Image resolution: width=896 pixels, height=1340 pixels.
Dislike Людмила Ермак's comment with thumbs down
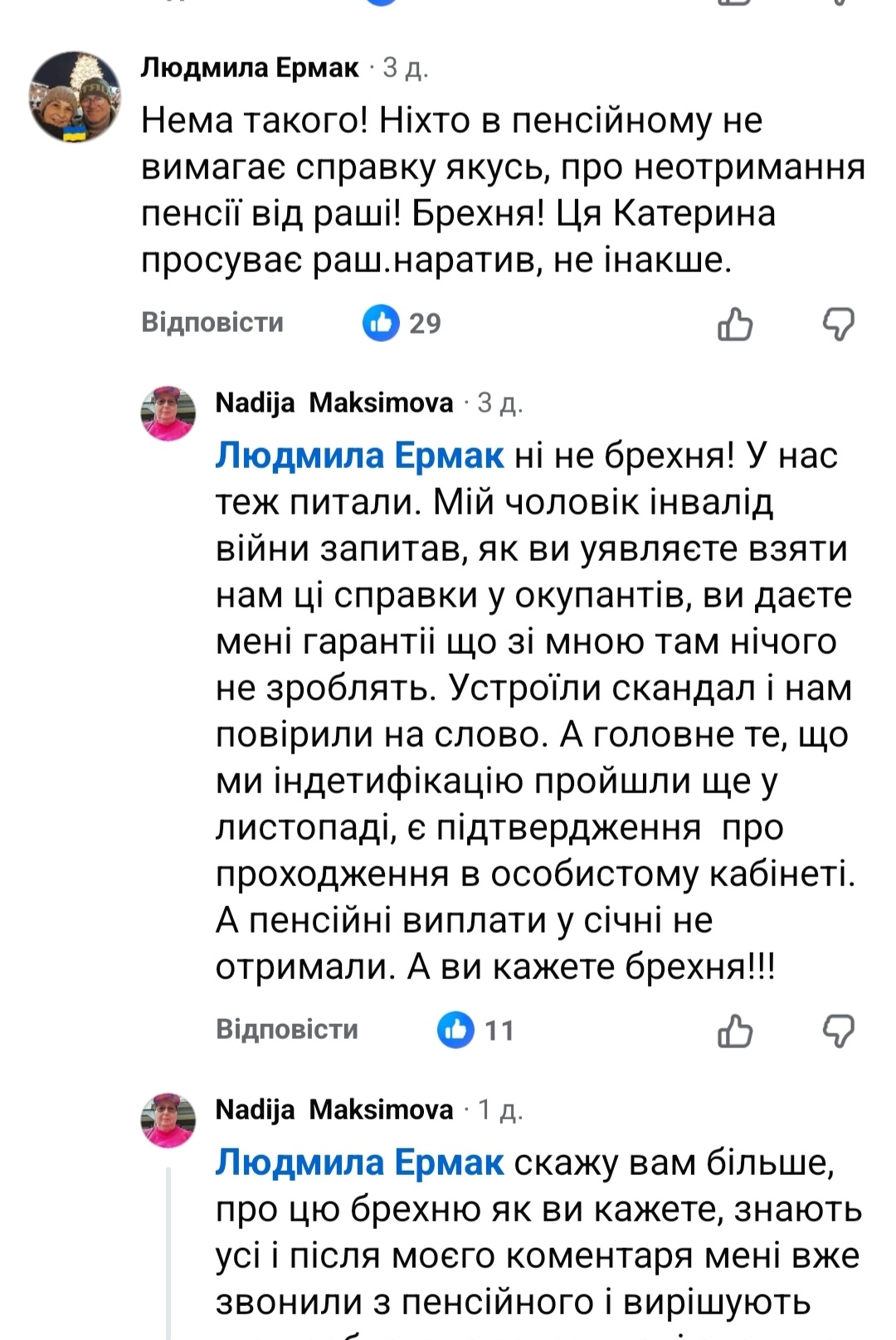click(x=838, y=324)
